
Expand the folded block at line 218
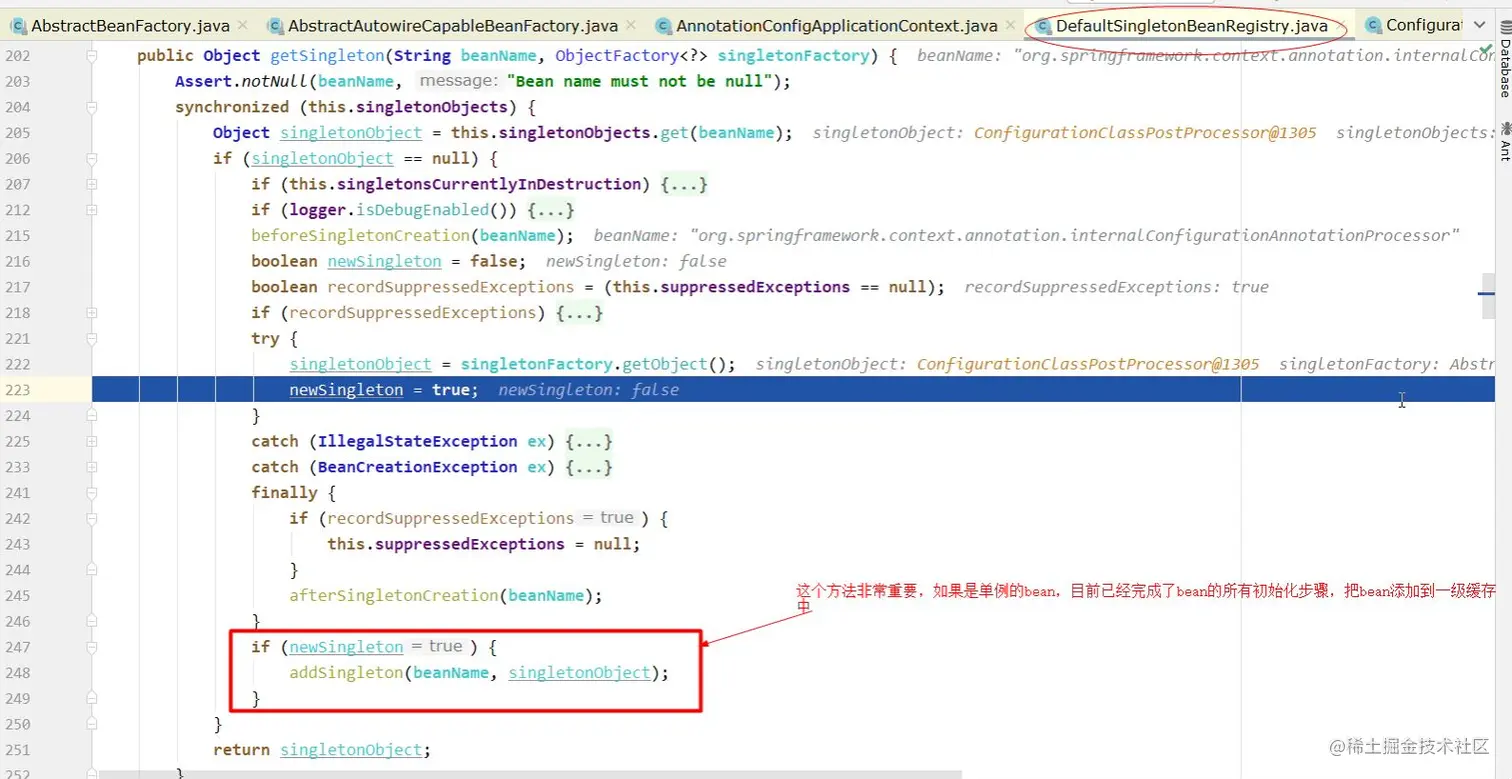coord(92,313)
